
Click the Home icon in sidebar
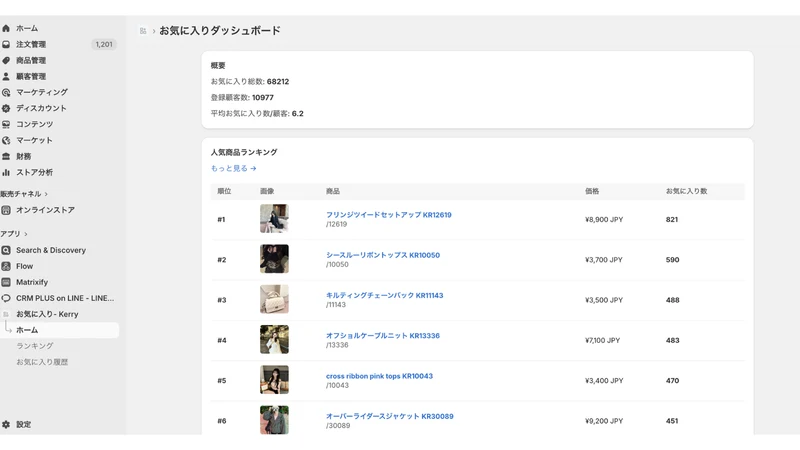tap(6, 28)
